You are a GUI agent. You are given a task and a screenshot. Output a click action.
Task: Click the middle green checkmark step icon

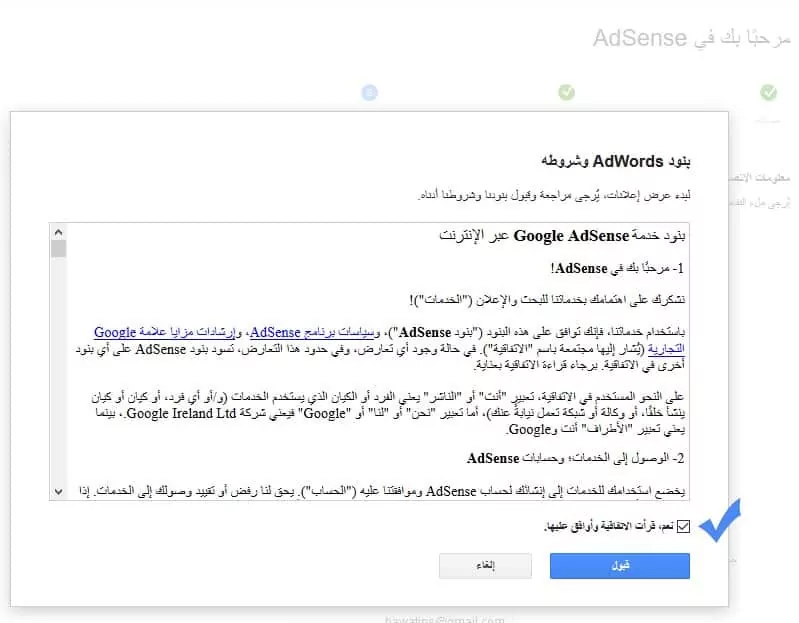(567, 92)
